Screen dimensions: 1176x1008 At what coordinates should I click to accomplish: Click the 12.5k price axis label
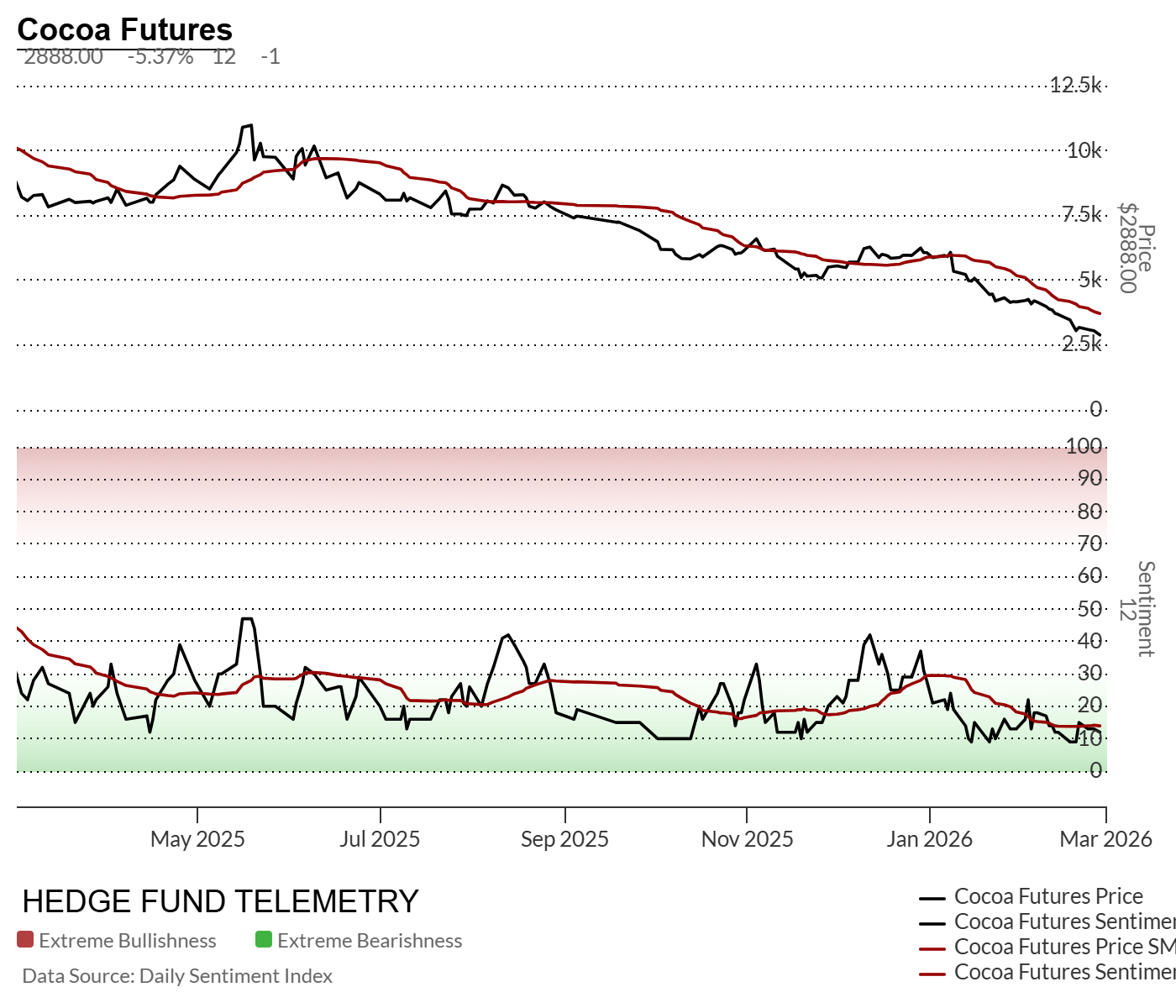[x=1075, y=85]
